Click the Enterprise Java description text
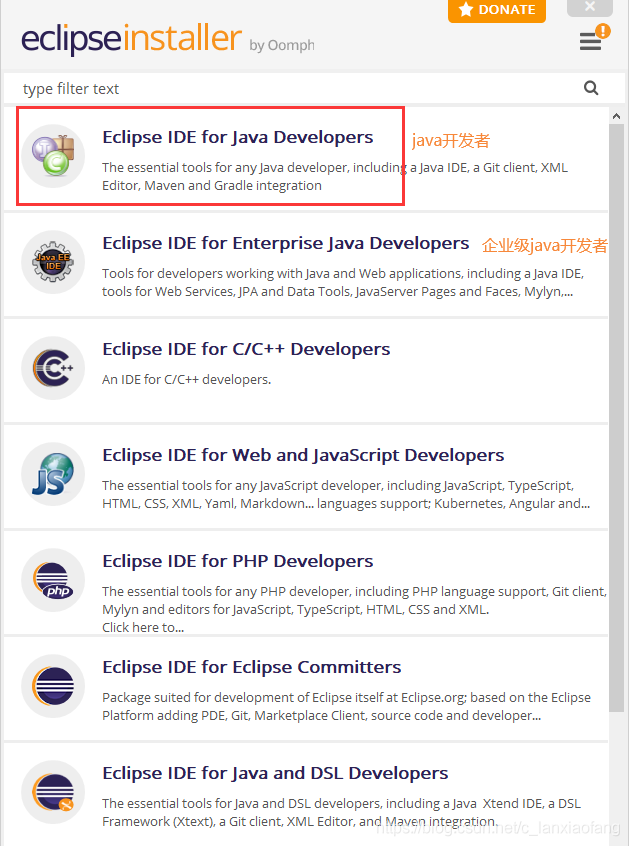Viewport: 629px width, 846px height. click(x=343, y=283)
